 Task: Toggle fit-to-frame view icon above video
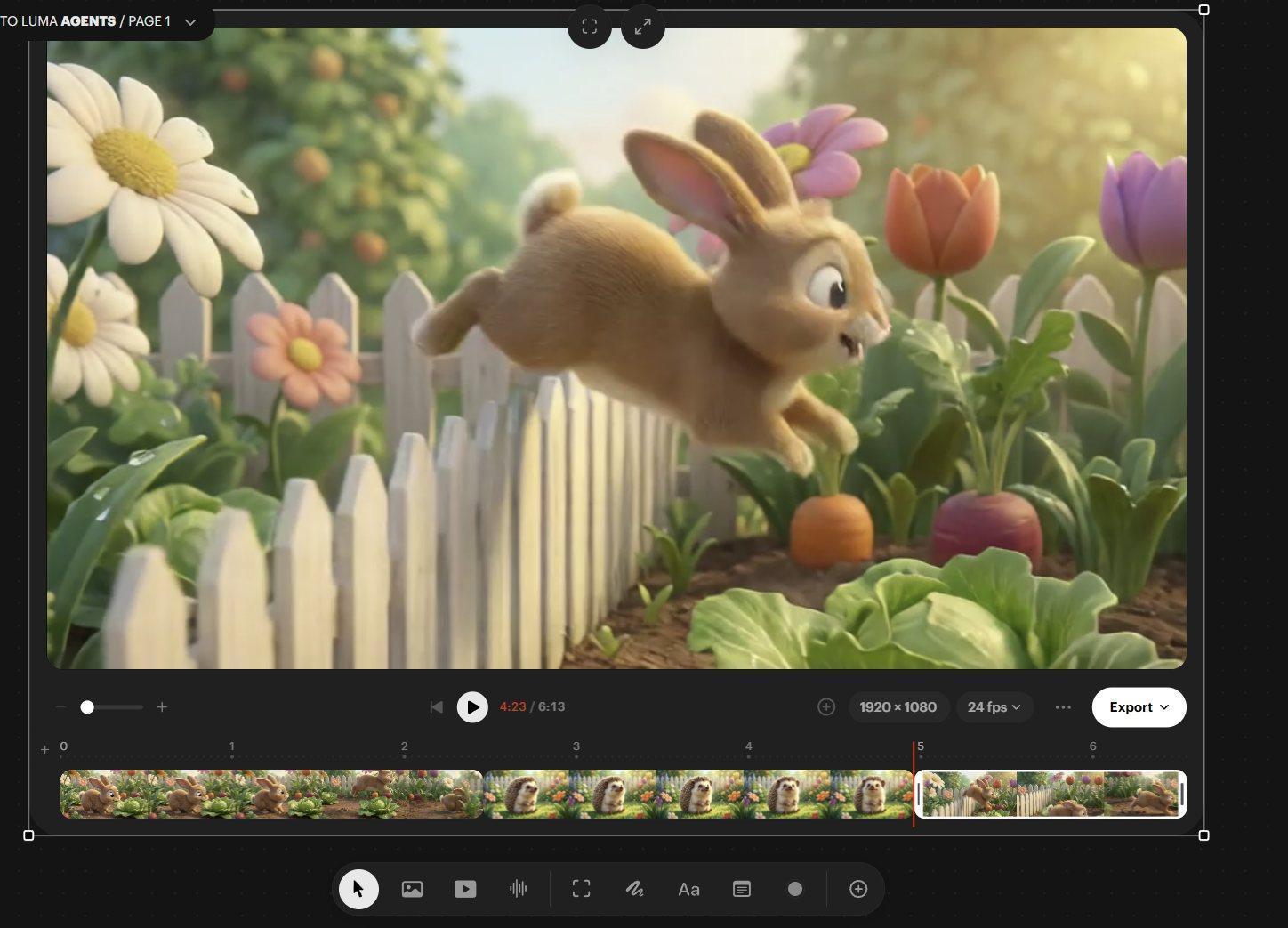[x=590, y=27]
